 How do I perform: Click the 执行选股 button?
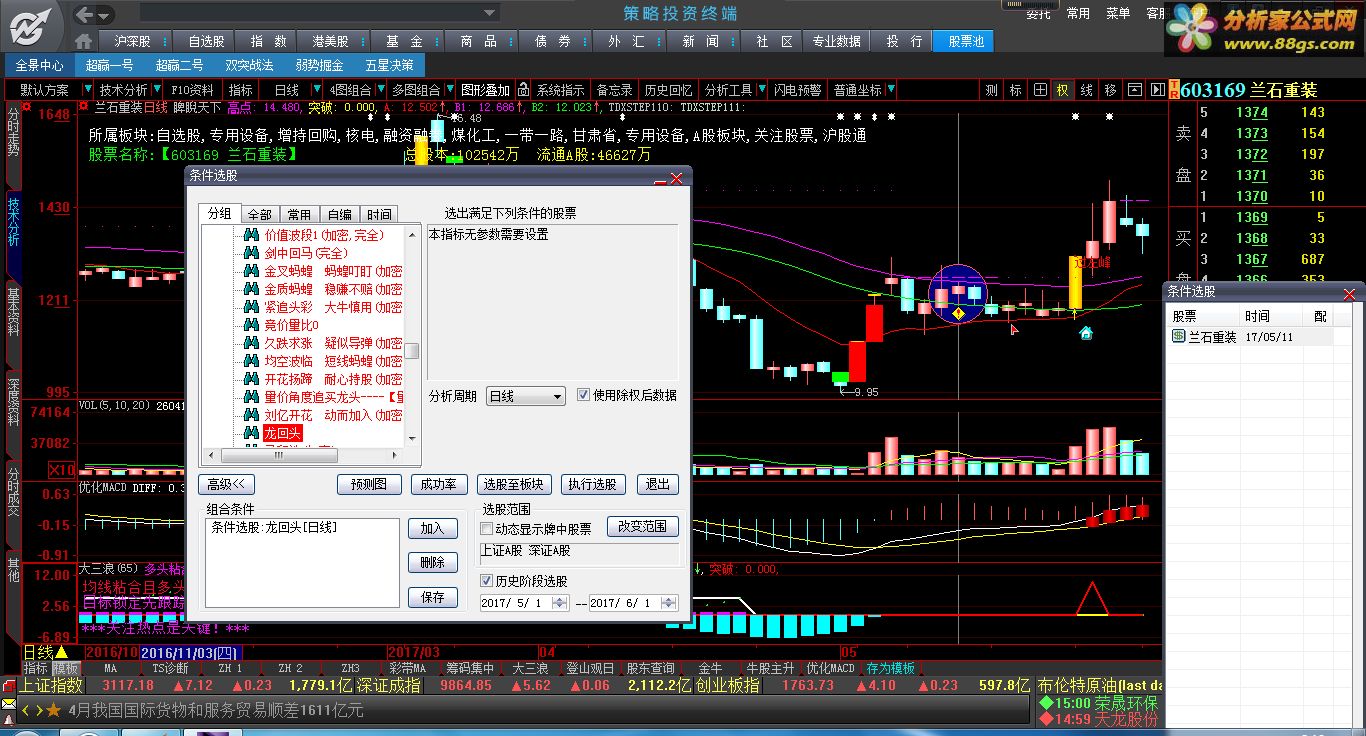click(x=592, y=484)
